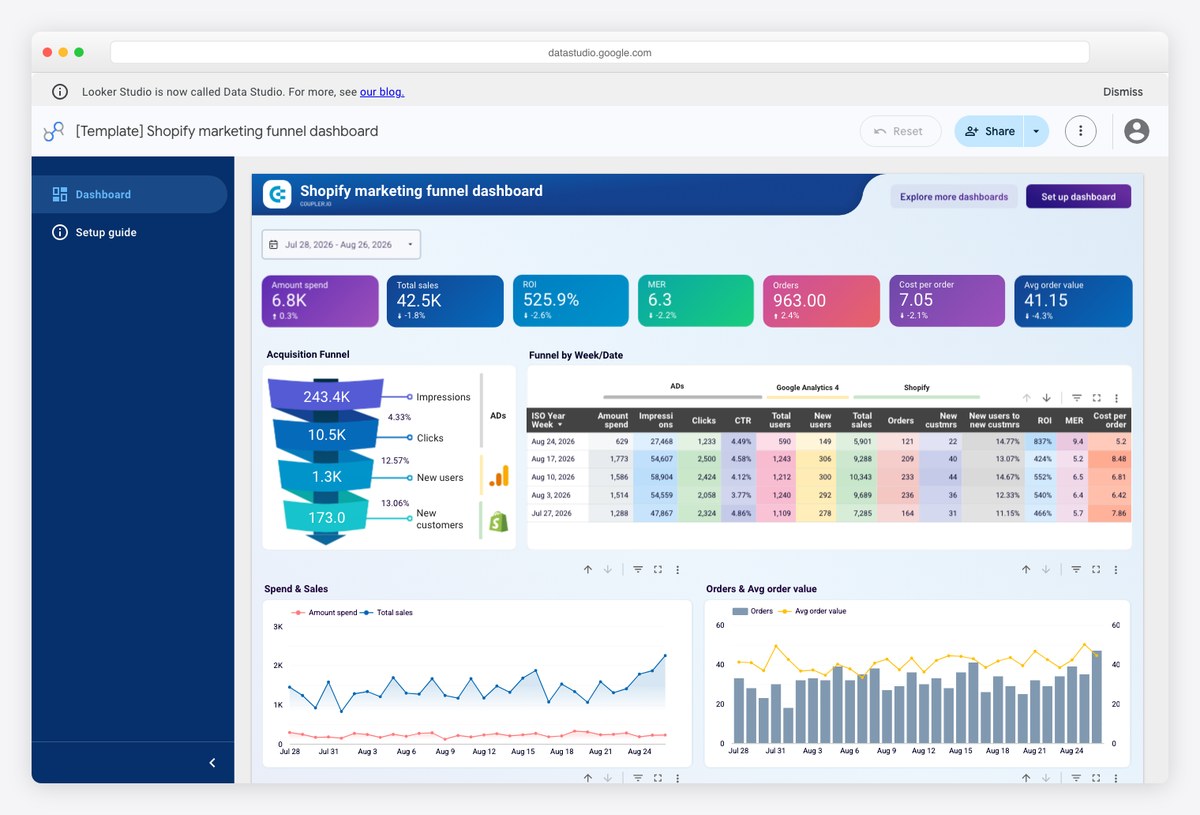Collapse the left sidebar with chevron
1200x815 pixels.
pyautogui.click(x=212, y=763)
